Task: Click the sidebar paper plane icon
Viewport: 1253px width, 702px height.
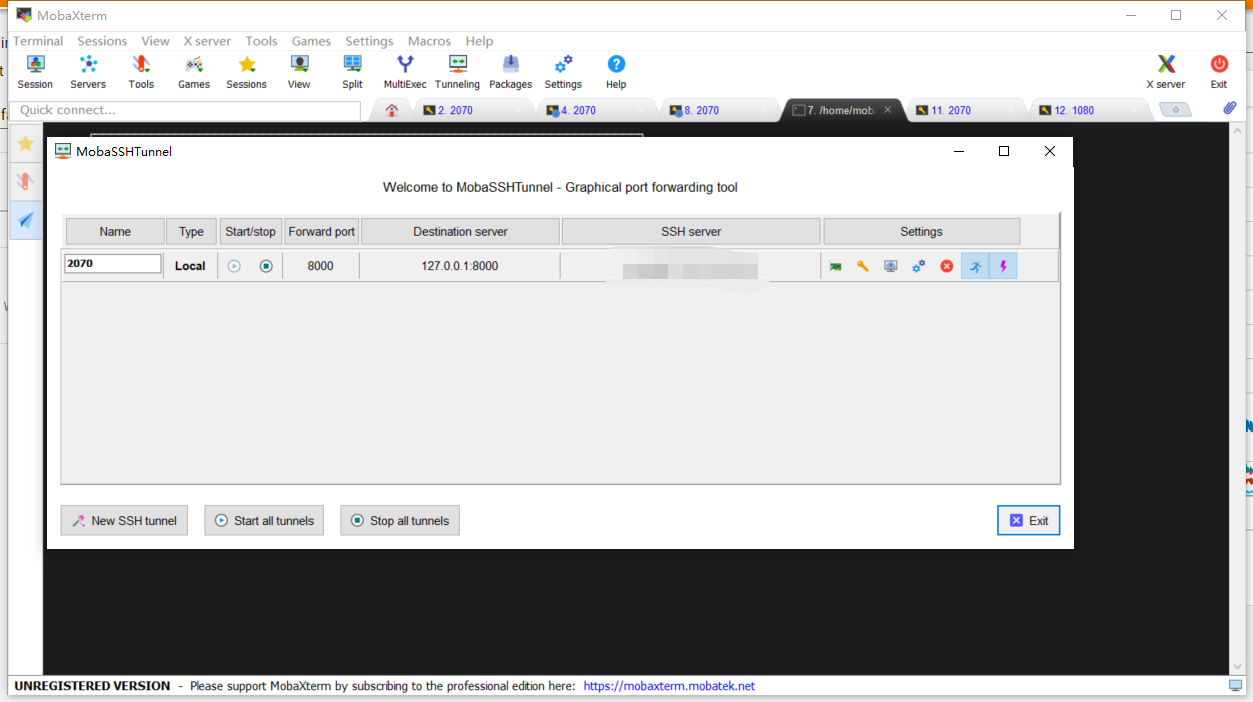Action: point(26,220)
